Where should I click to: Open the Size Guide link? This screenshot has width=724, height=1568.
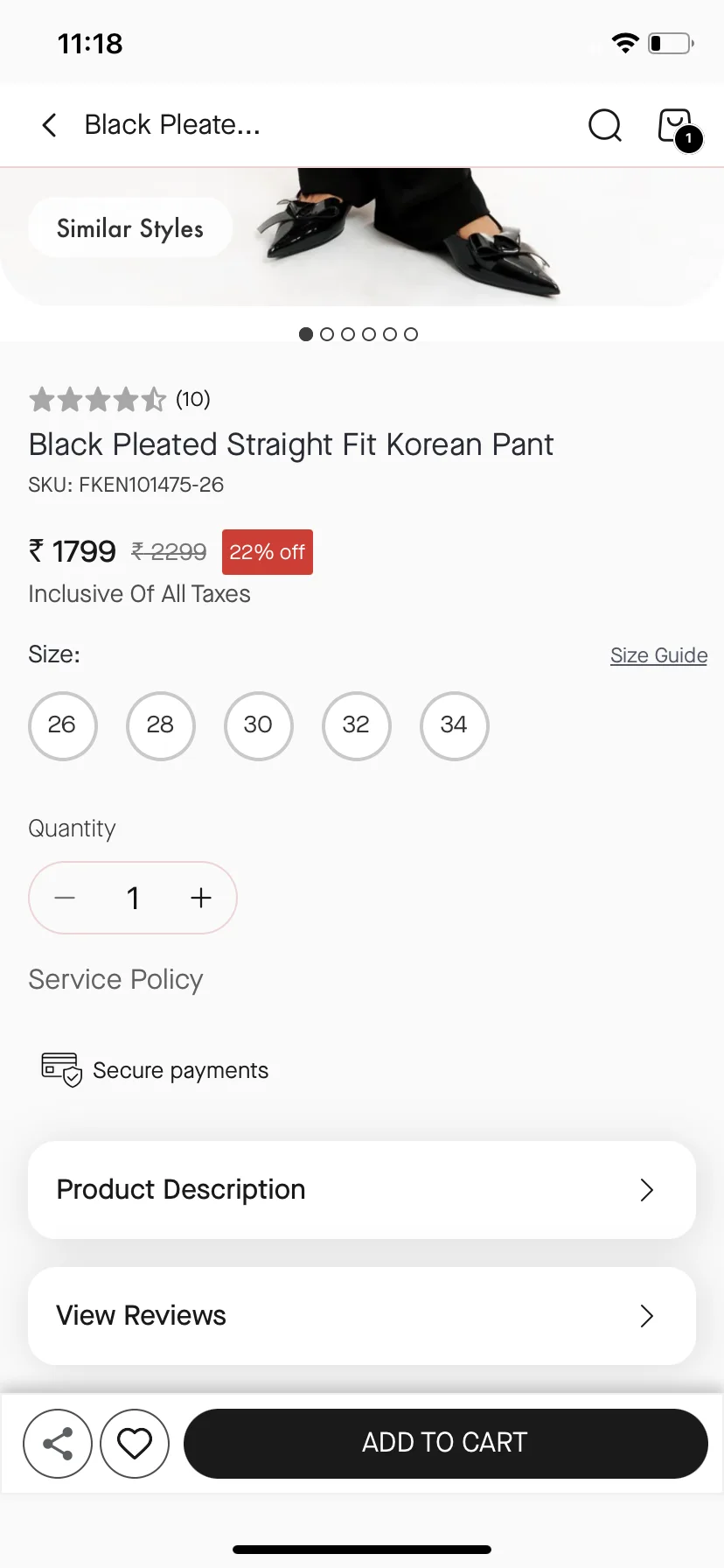tap(658, 655)
